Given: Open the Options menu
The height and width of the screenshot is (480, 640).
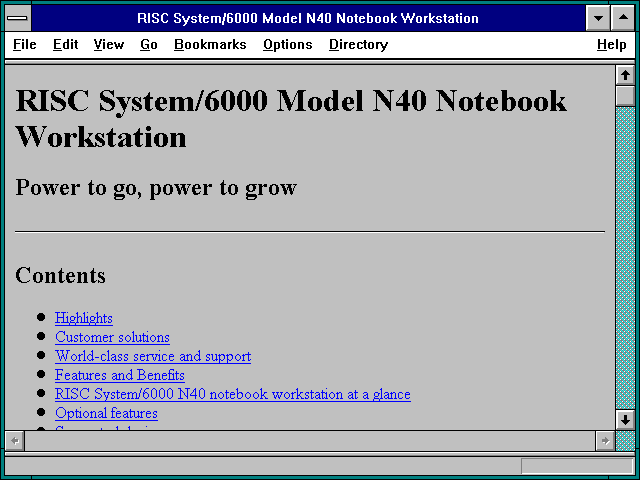Looking at the screenshot, I should tap(287, 44).
